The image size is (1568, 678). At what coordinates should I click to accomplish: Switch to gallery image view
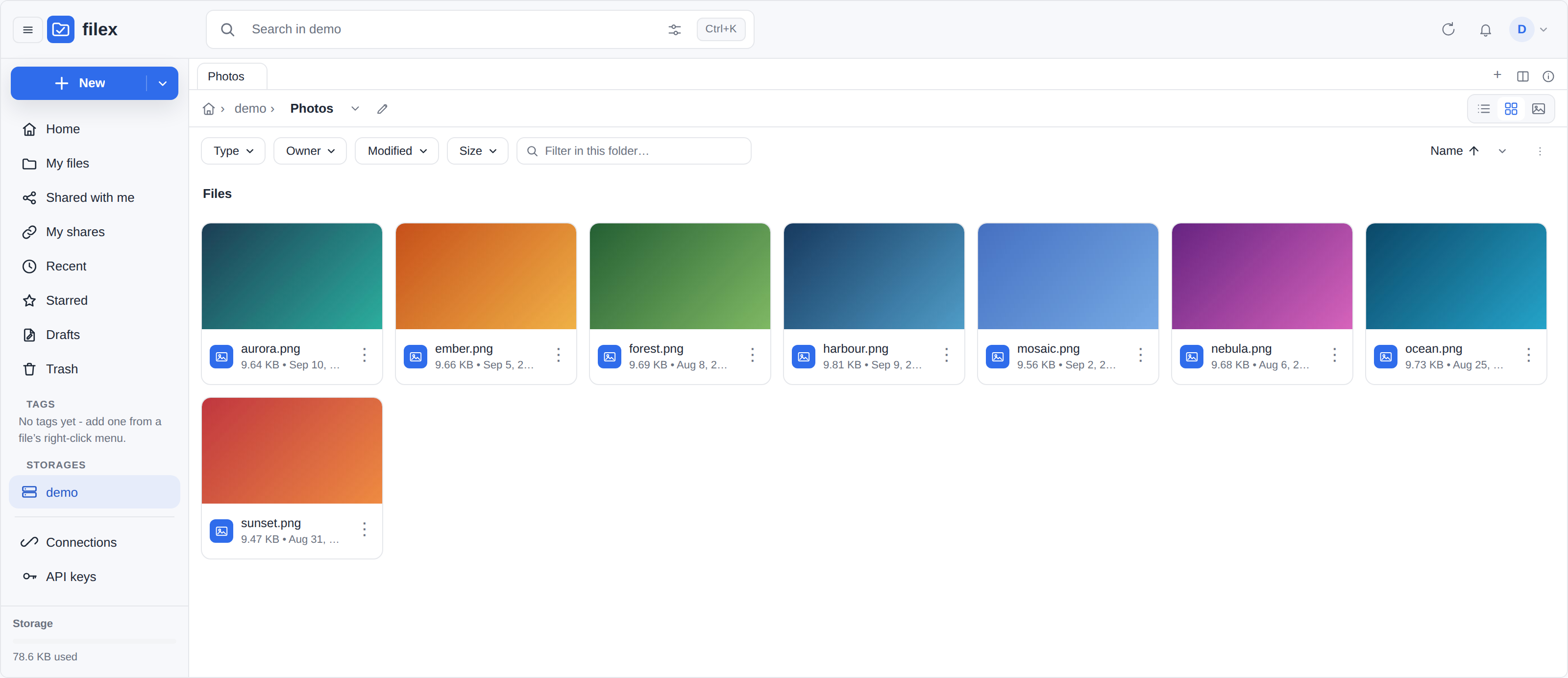(x=1538, y=109)
